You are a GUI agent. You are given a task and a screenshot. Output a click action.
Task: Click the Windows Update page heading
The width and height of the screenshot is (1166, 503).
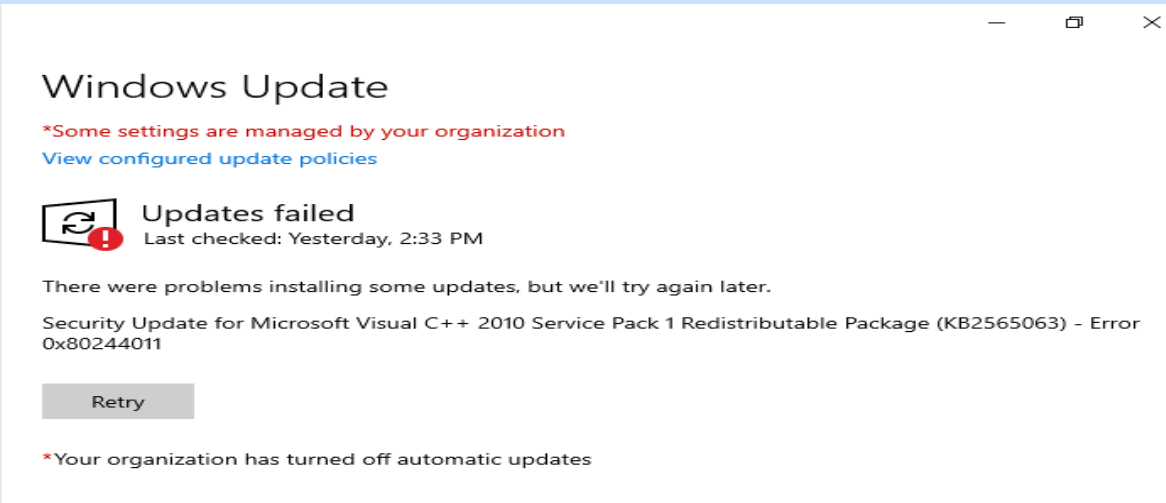pyautogui.click(x=214, y=87)
